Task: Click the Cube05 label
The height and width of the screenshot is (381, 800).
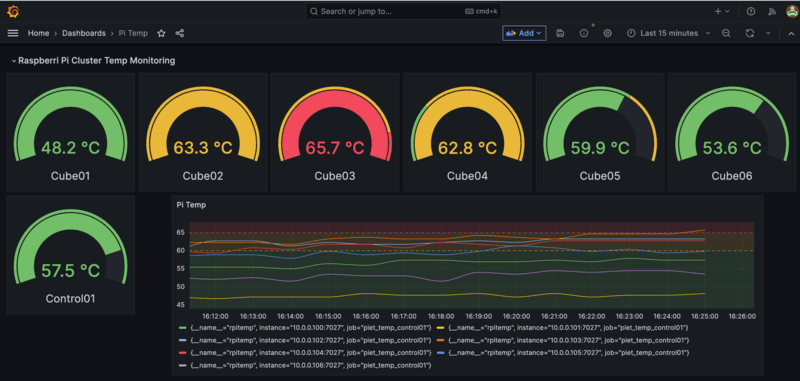Action: click(x=600, y=176)
